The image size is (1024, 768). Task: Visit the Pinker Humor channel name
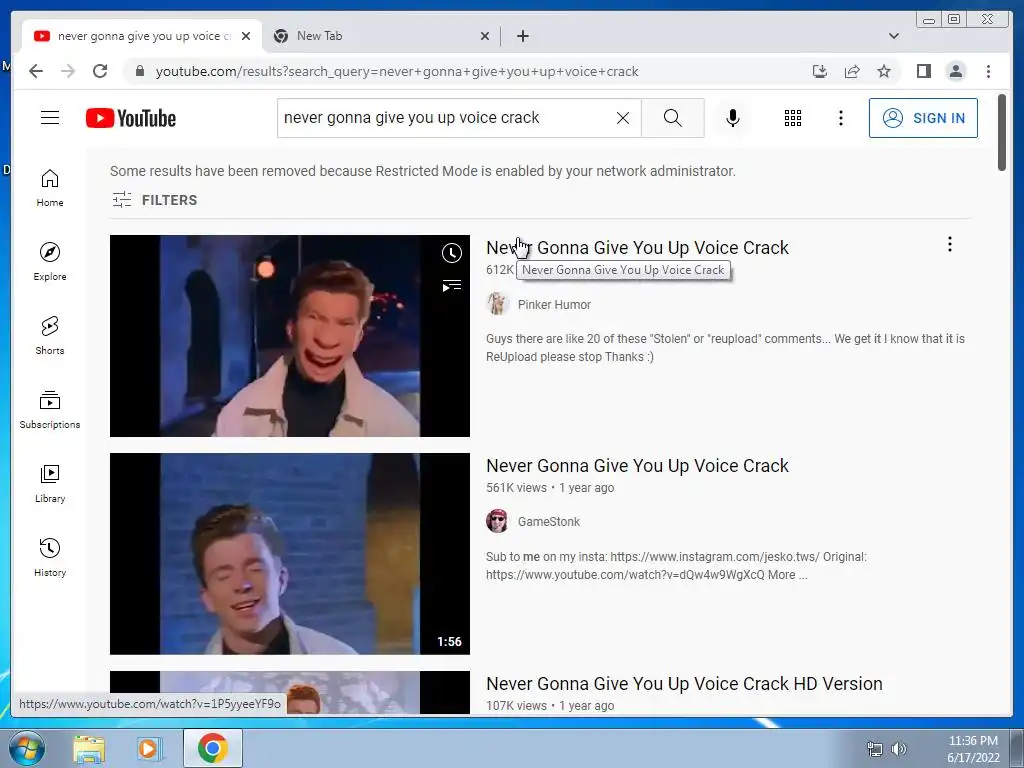[554, 304]
